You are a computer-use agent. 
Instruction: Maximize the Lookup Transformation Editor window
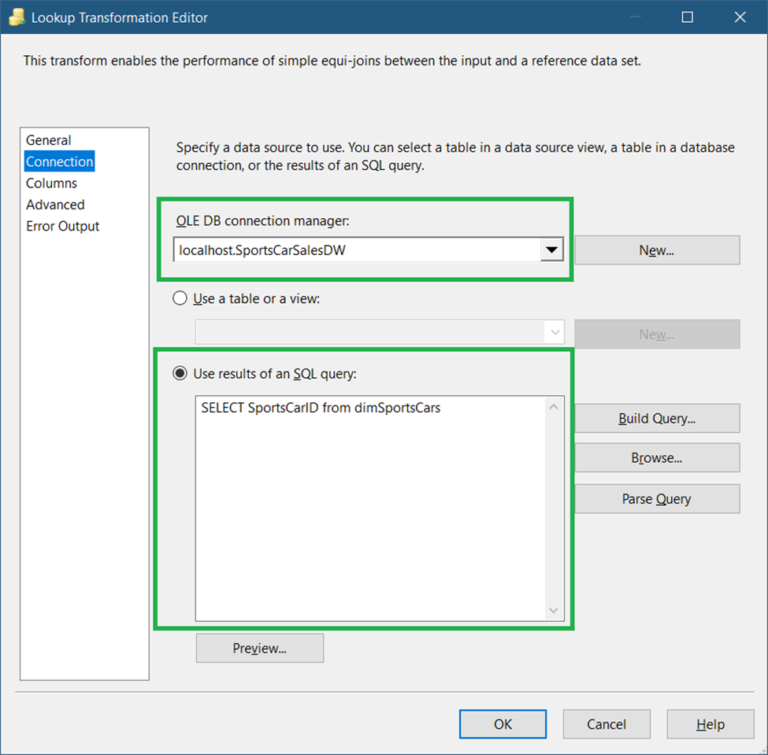tap(687, 17)
